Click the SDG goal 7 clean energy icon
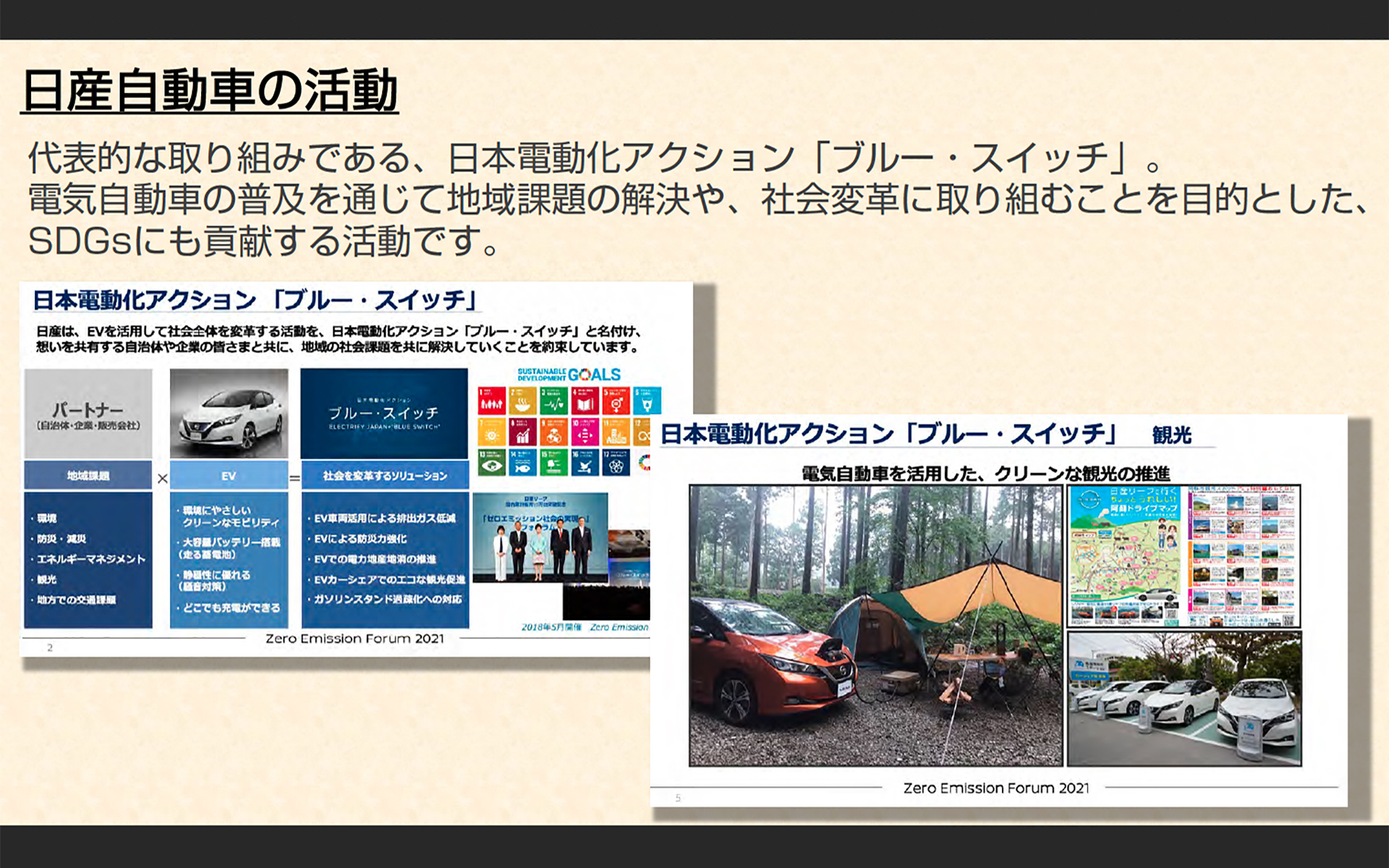 coord(492,432)
